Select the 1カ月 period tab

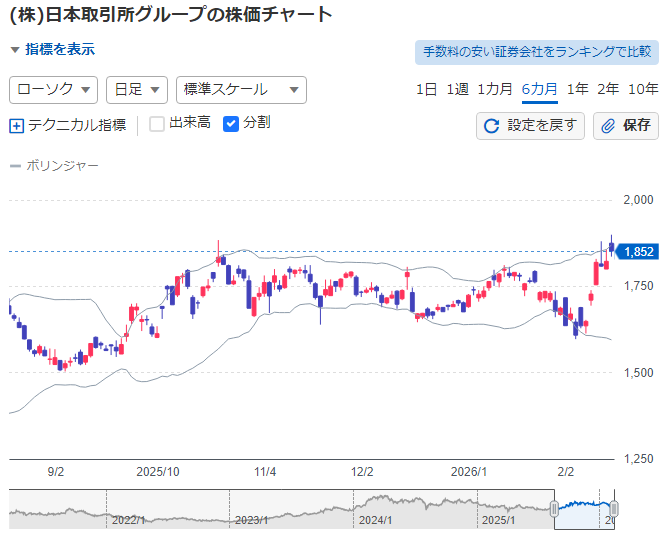pyautogui.click(x=495, y=89)
